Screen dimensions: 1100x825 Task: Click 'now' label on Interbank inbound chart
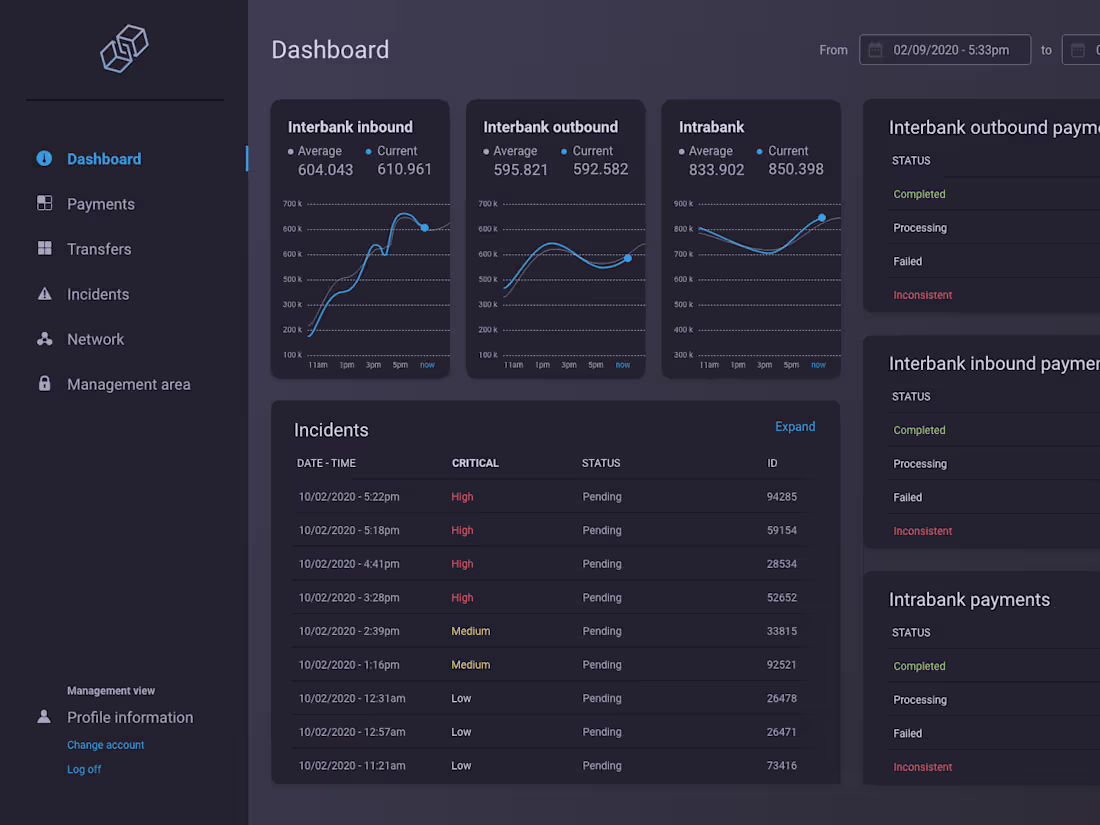click(427, 365)
